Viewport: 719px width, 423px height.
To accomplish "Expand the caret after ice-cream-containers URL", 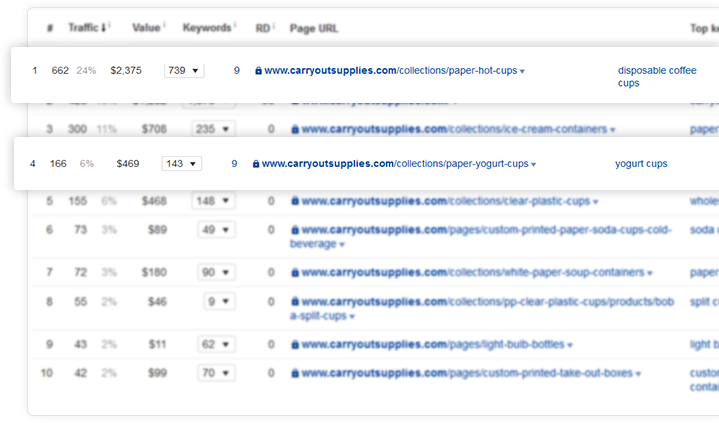I will pyautogui.click(x=612, y=130).
